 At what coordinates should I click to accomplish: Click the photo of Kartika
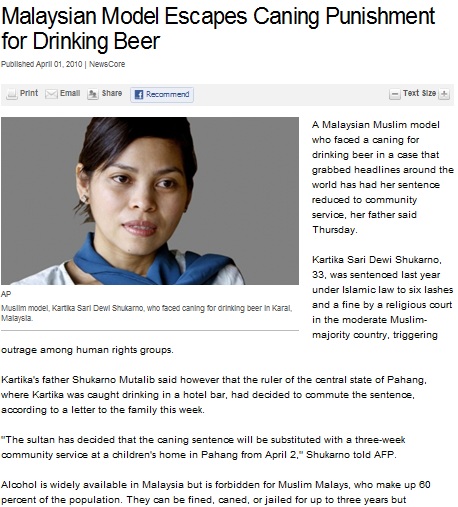pos(150,201)
